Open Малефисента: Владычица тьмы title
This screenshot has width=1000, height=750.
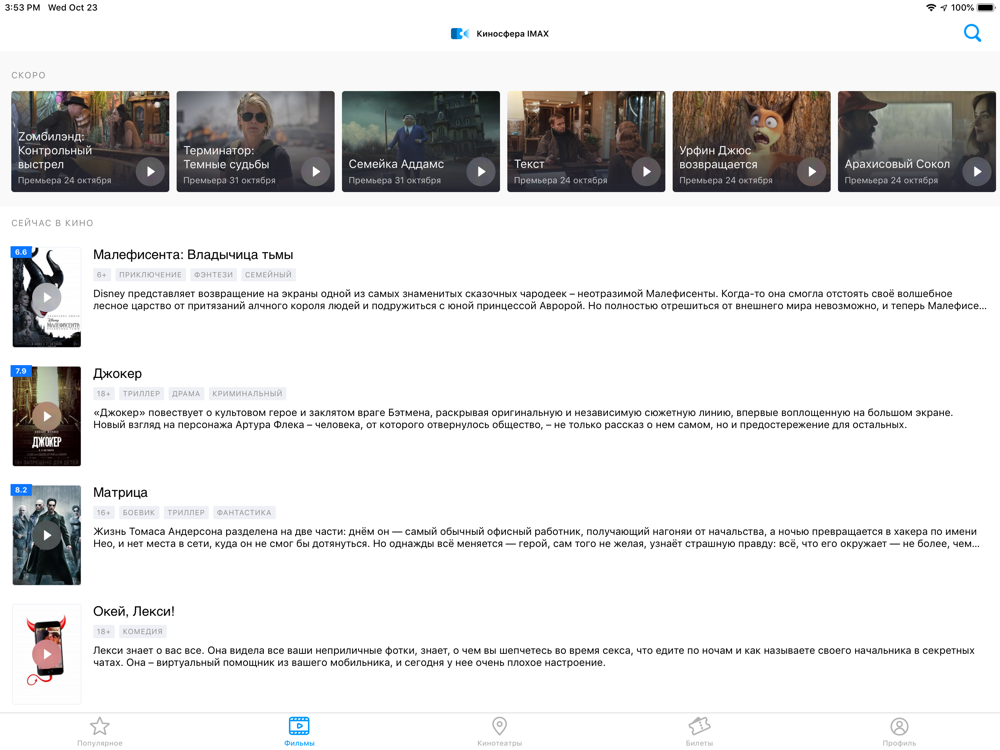(x=193, y=254)
